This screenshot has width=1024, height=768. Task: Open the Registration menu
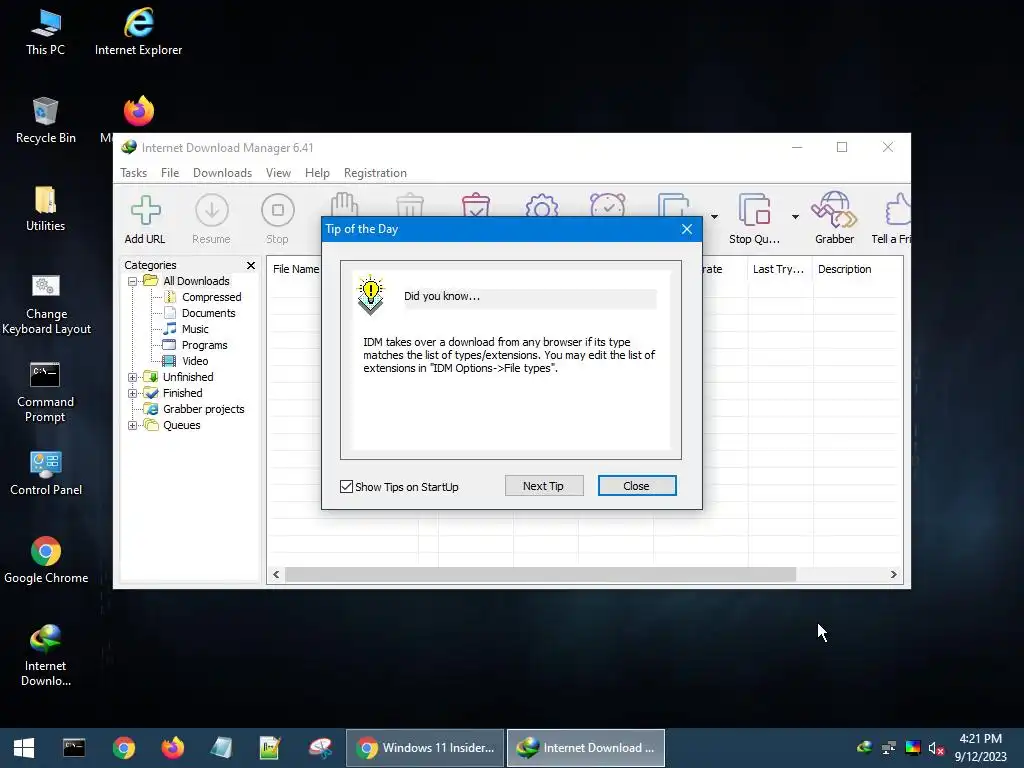tap(375, 173)
